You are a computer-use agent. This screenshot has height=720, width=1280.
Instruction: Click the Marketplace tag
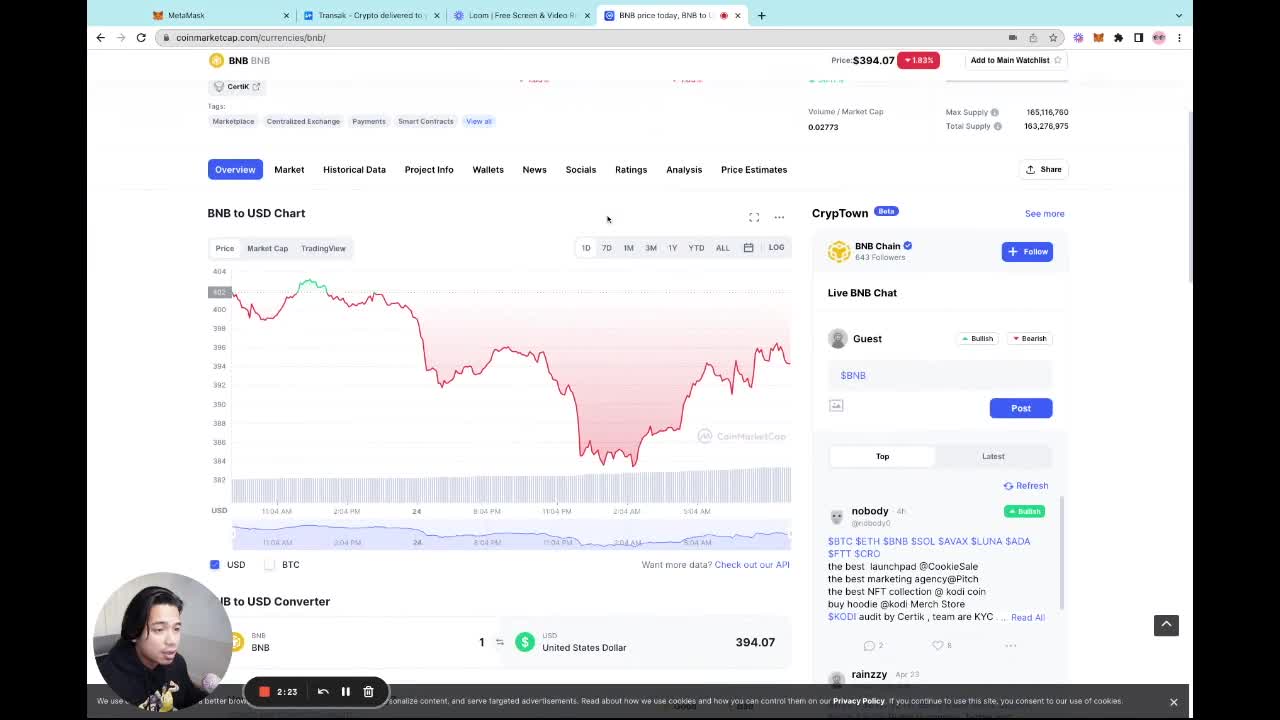click(233, 121)
